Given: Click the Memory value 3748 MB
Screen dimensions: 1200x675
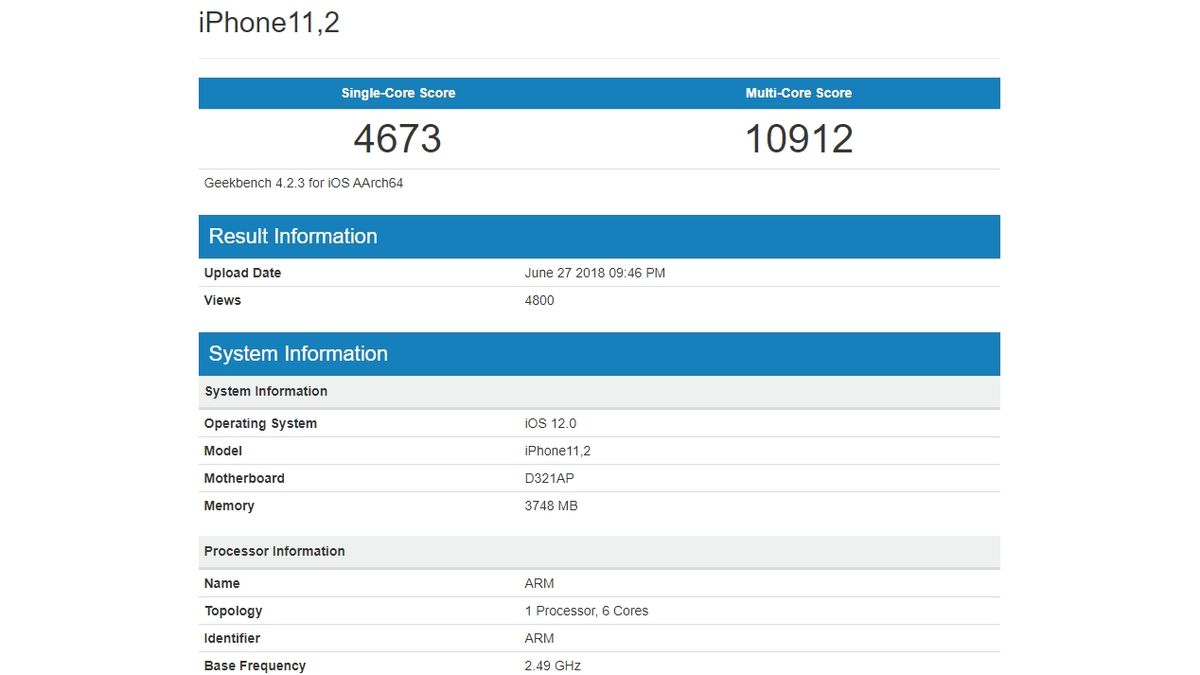Looking at the screenshot, I should coord(552,506).
